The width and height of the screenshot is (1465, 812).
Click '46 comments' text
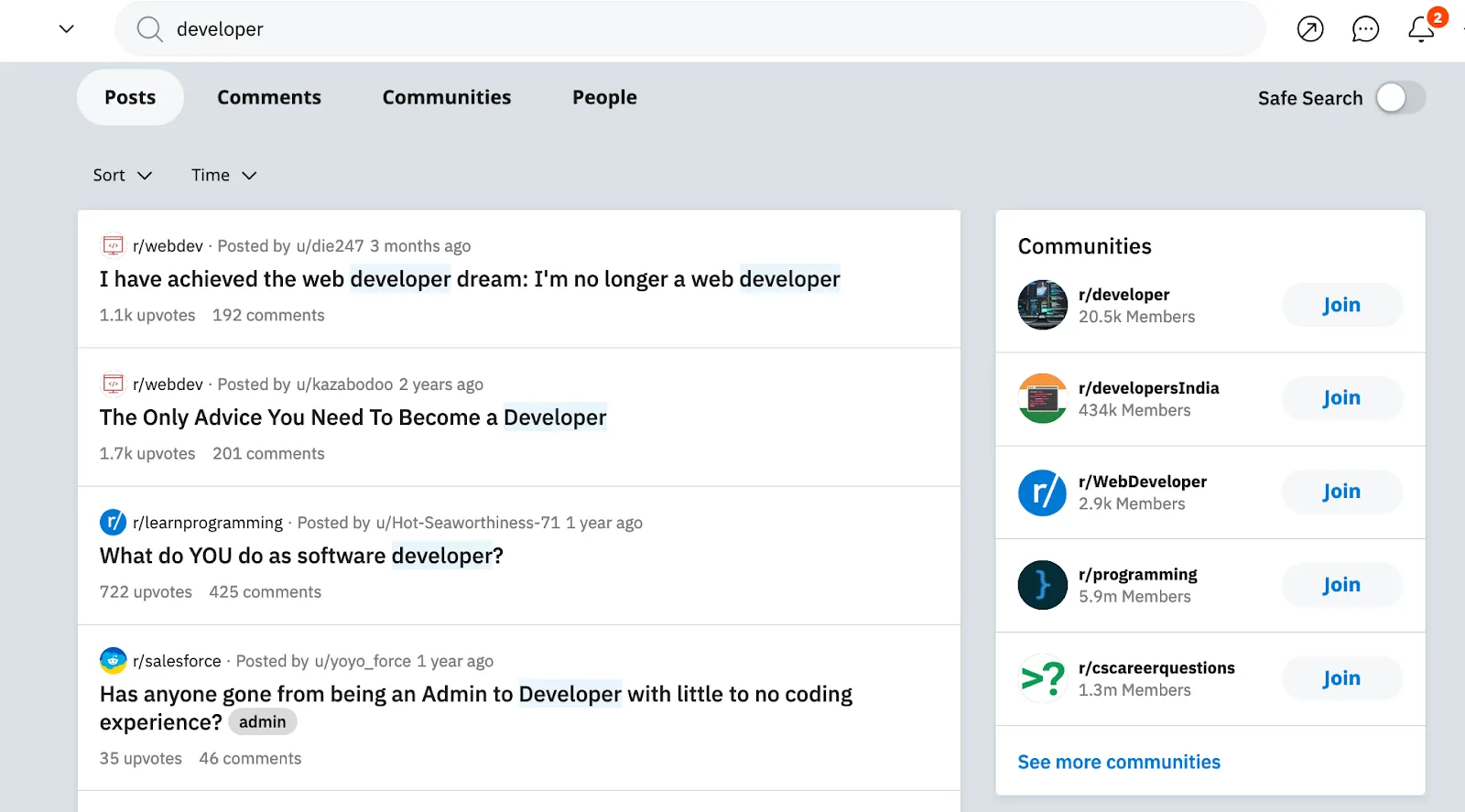(250, 758)
